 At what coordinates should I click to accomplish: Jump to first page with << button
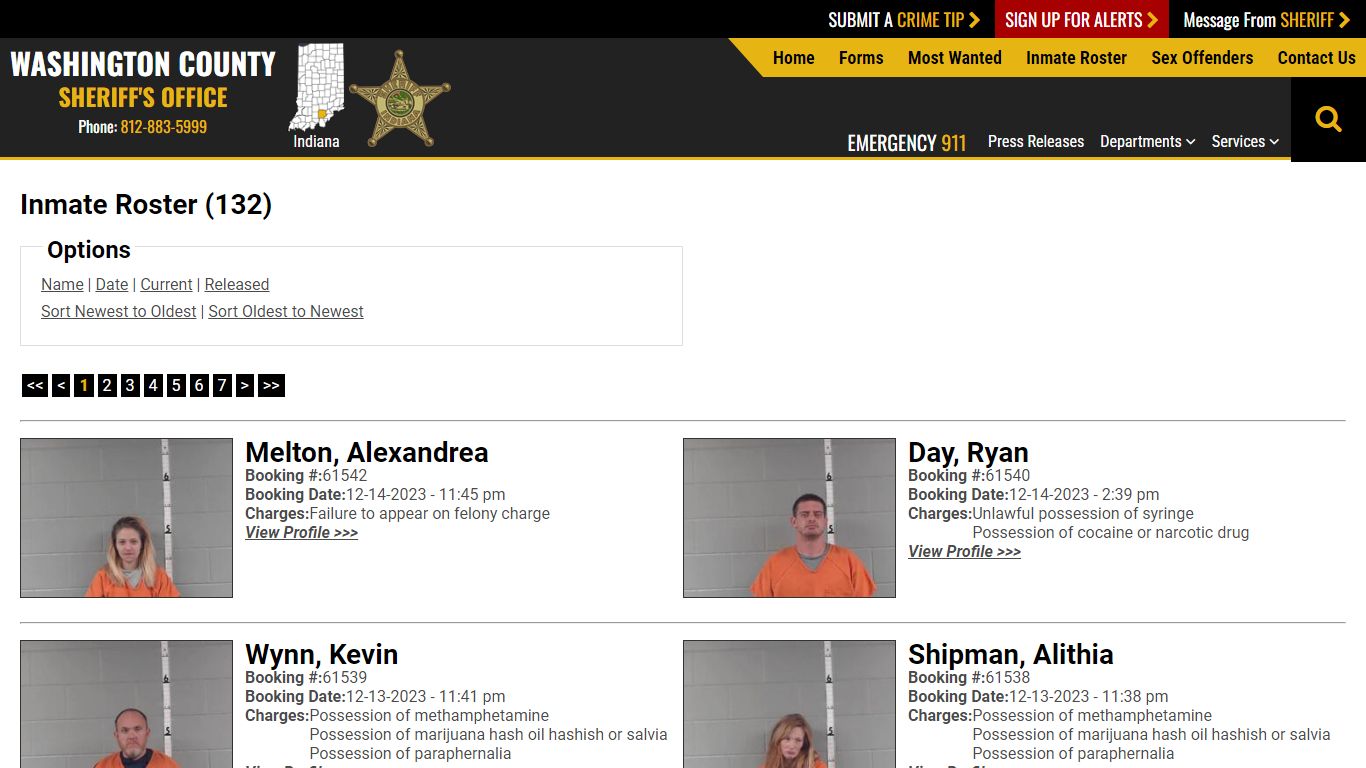35,385
